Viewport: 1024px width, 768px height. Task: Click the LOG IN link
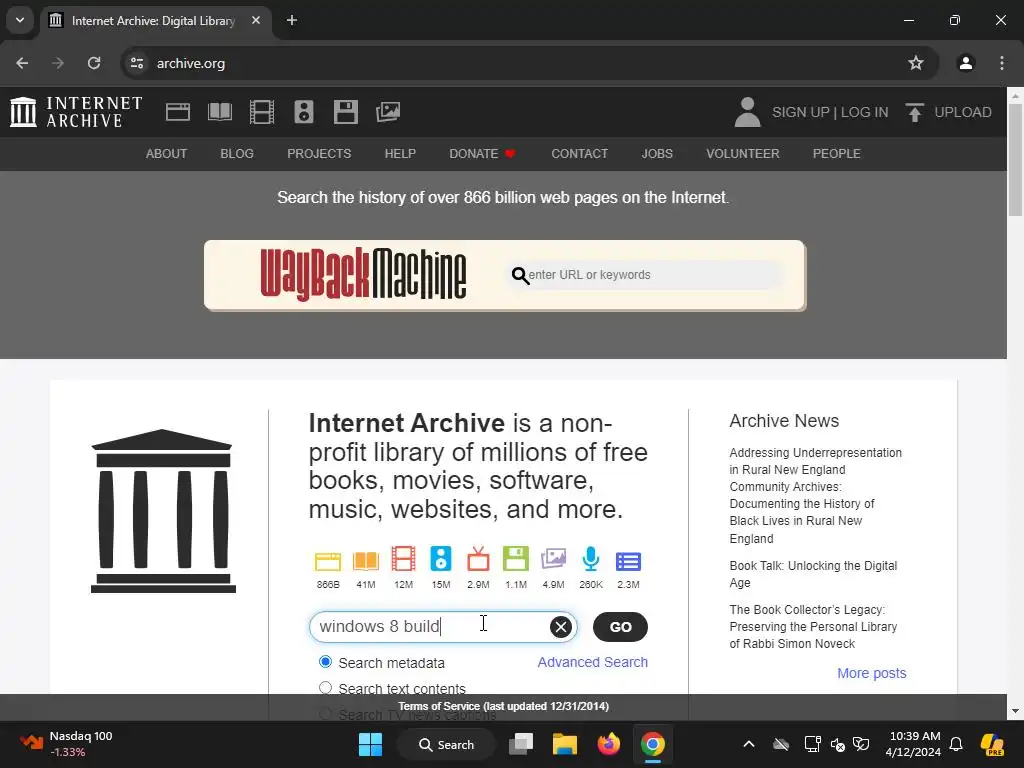point(864,112)
